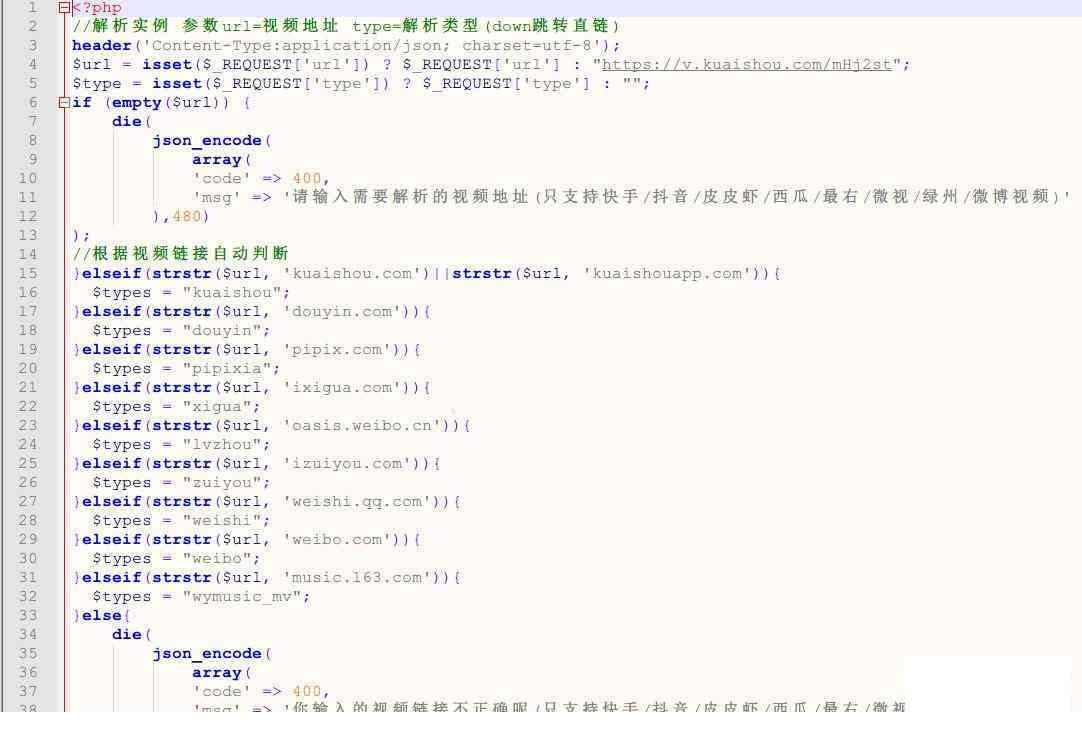Click the "wymusic_mv" value on line 32
The height and width of the screenshot is (735, 1082).
click(242, 596)
